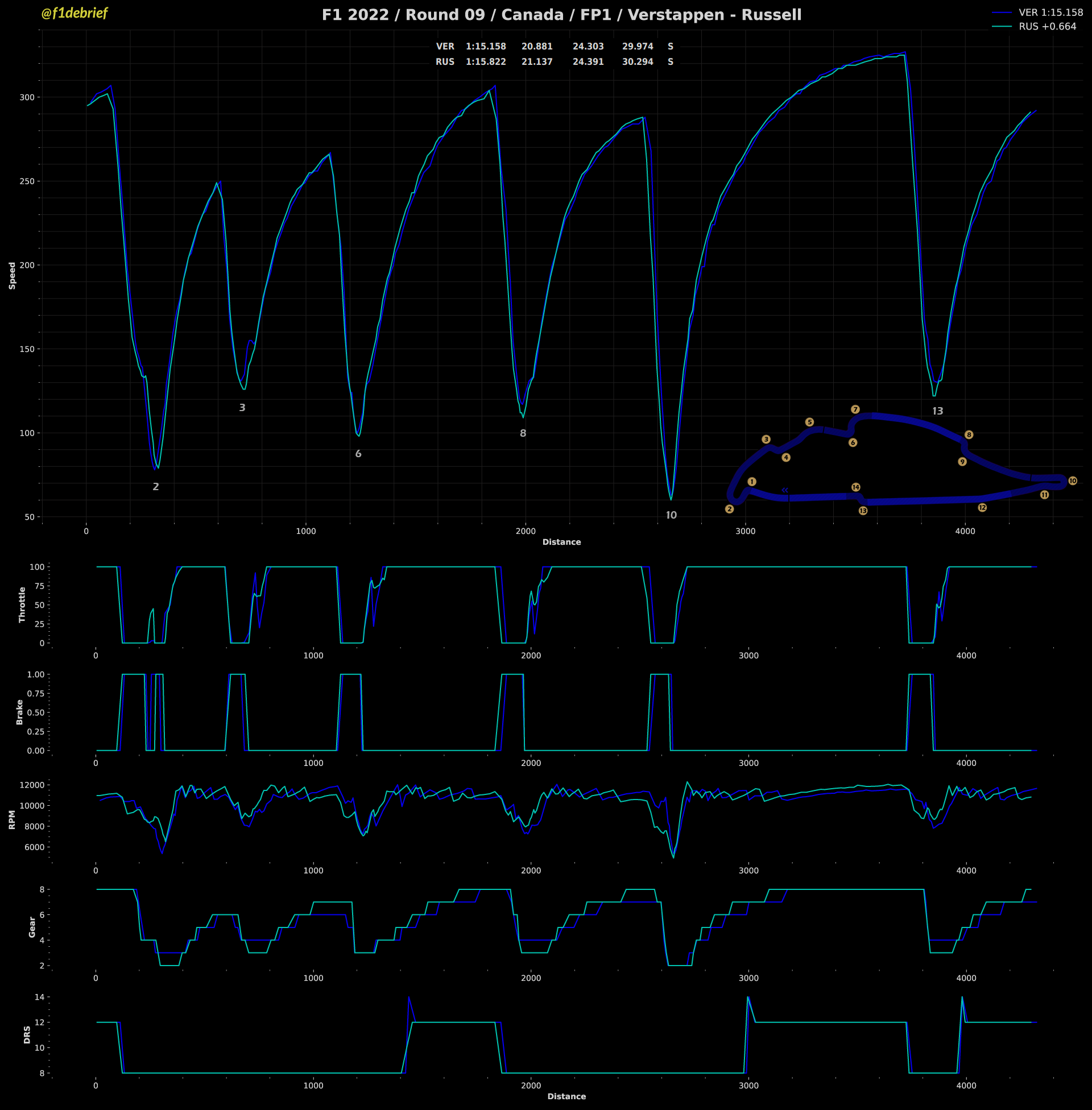The width and height of the screenshot is (1092, 1110).
Task: Select turn 7 marker on circuit map
Action: (x=855, y=409)
